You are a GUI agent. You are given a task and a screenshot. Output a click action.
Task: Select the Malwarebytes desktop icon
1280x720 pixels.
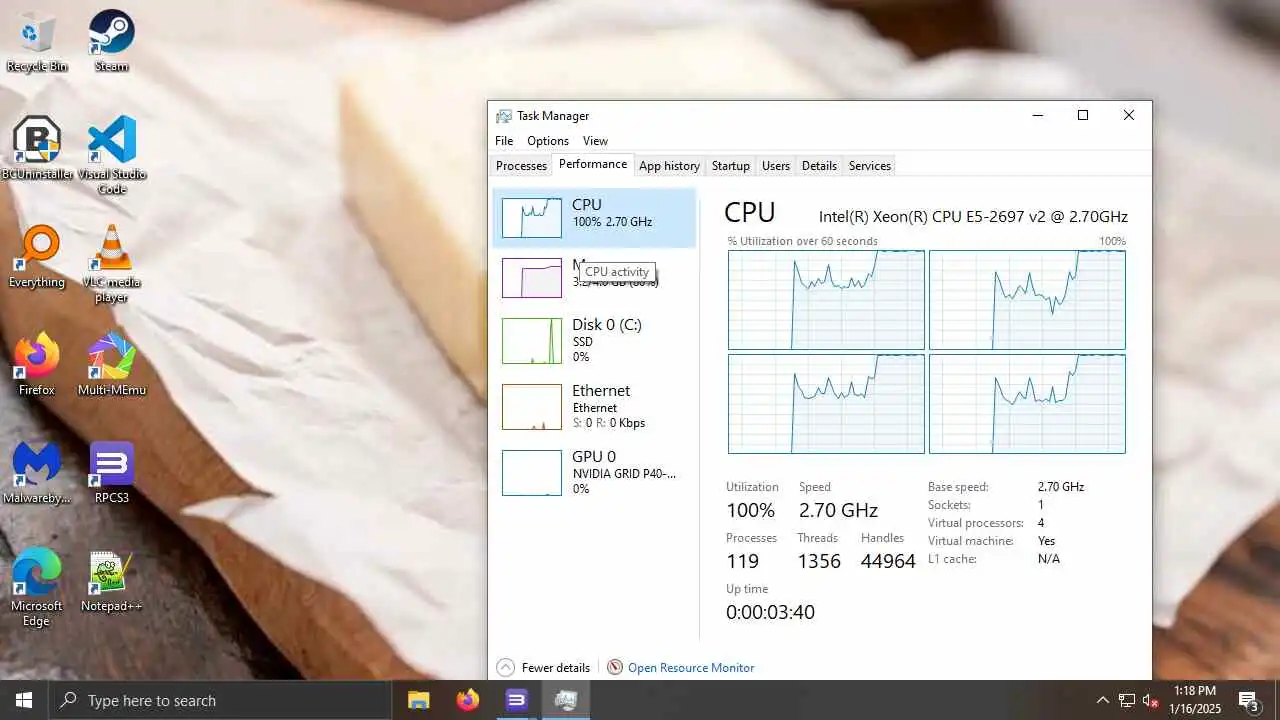(37, 472)
